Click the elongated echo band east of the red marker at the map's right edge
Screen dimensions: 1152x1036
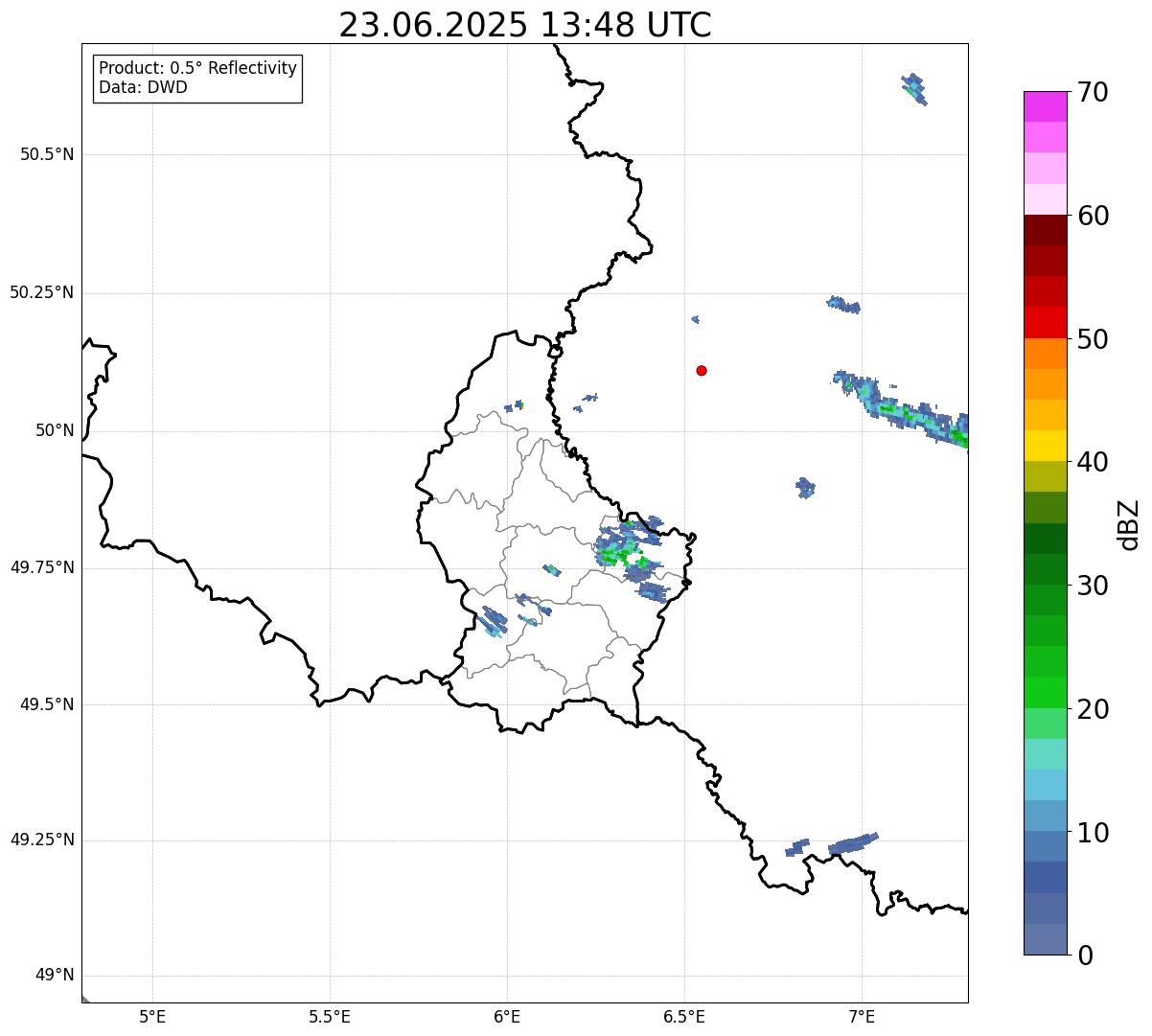(x=901, y=409)
